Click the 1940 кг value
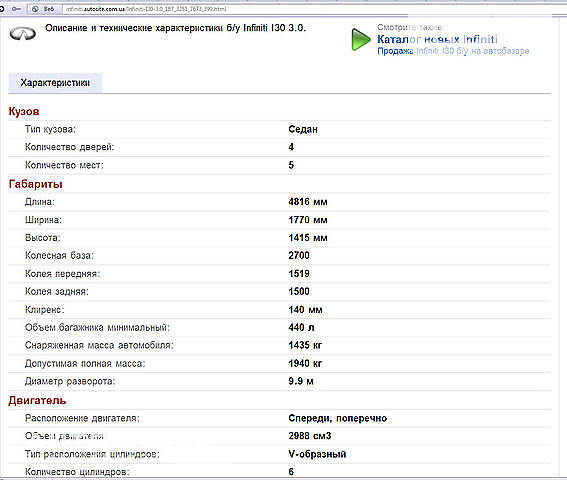This screenshot has height=480, width=567. (x=305, y=364)
